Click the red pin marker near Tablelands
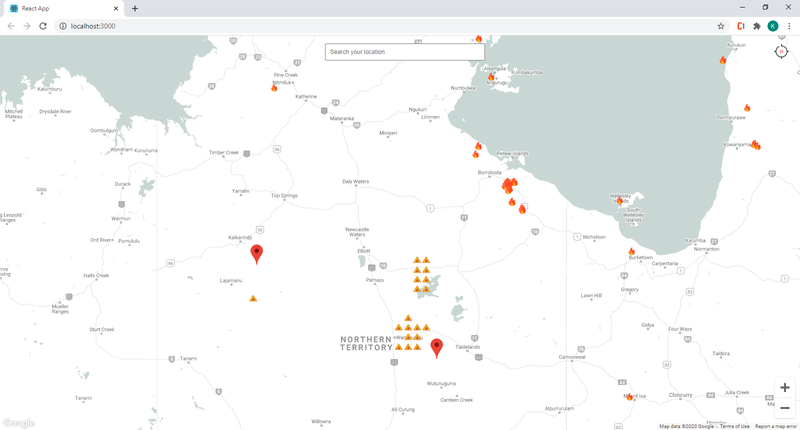 [x=436, y=347]
